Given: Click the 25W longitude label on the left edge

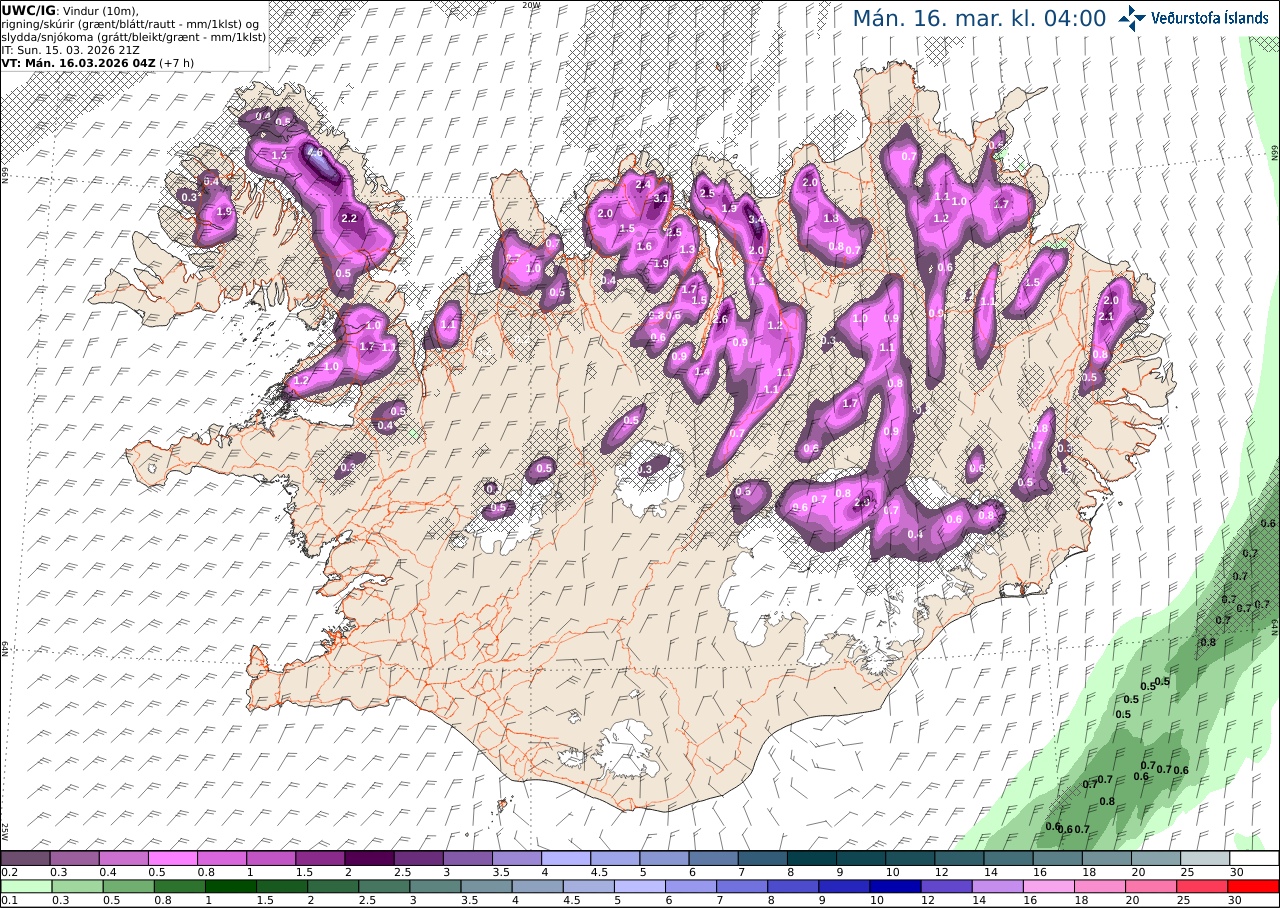Looking at the screenshot, I should point(4,830).
